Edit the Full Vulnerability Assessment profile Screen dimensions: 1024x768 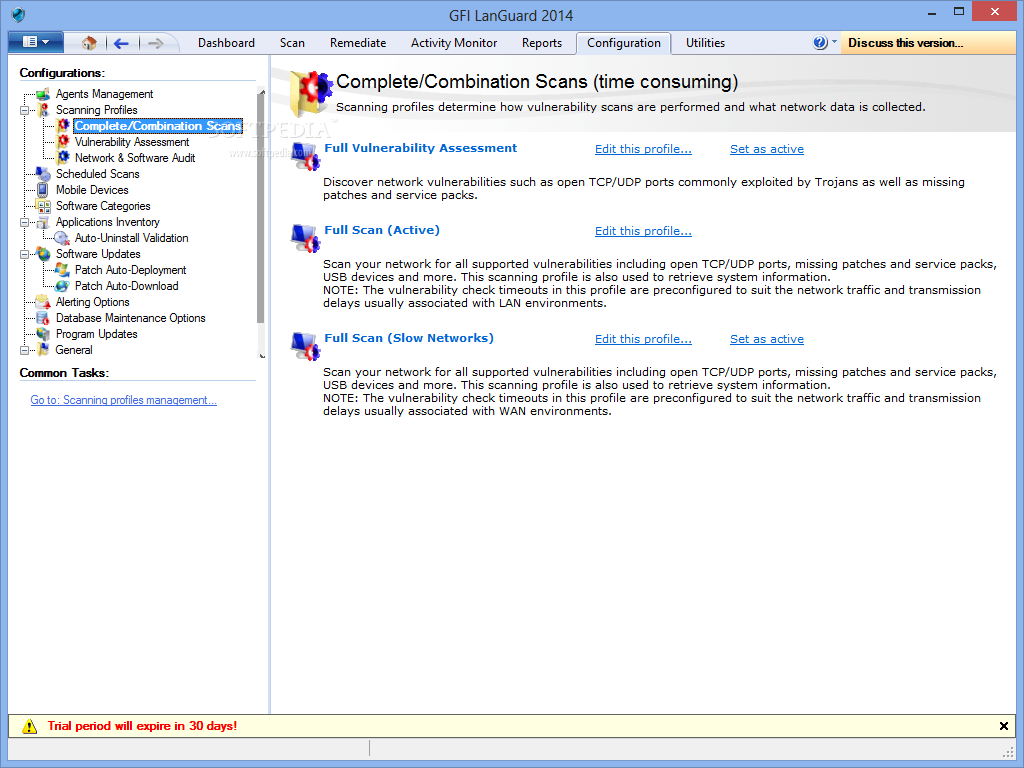tap(643, 149)
